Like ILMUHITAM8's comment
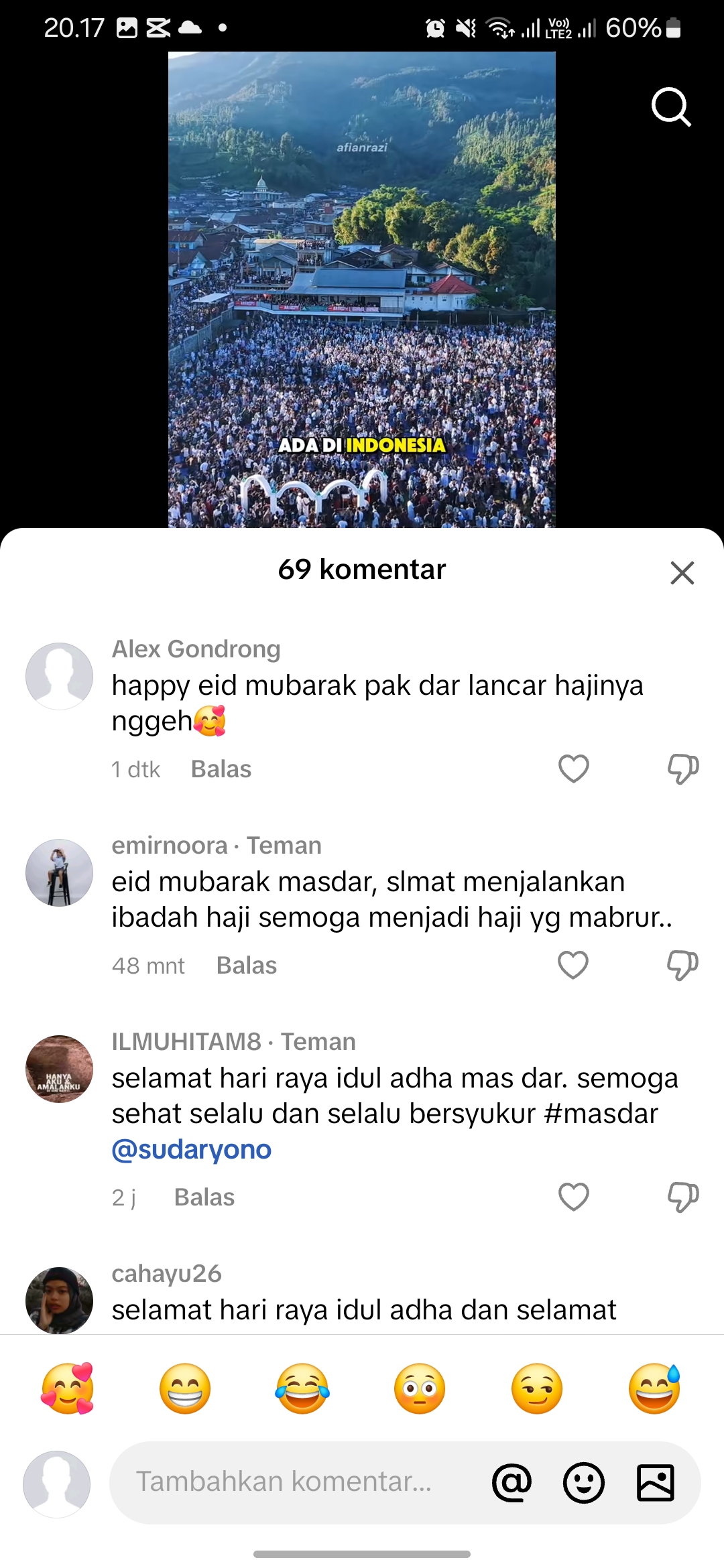The image size is (724, 1568). [x=574, y=1197]
